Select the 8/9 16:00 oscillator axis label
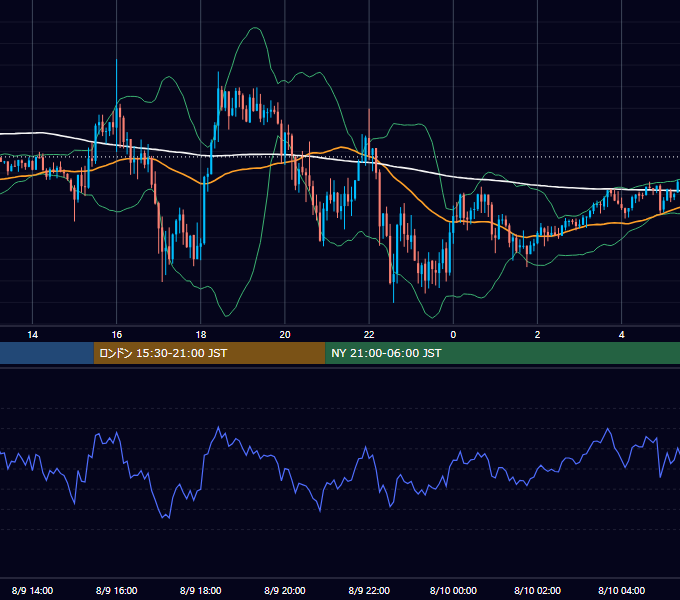Viewport: 680px width, 600px height. 117,590
